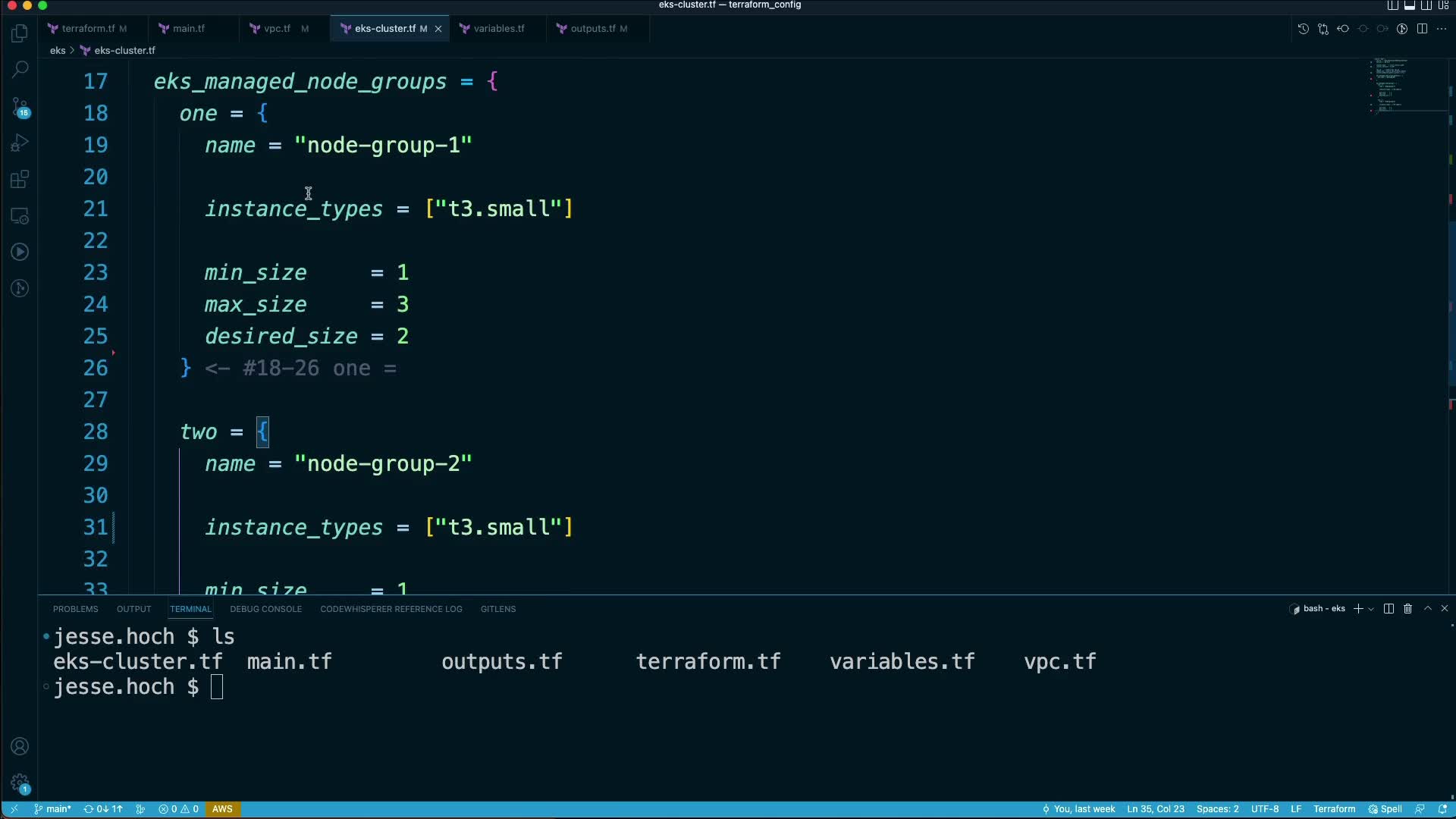
Task: Open the Search view in activity bar
Action: pos(20,70)
